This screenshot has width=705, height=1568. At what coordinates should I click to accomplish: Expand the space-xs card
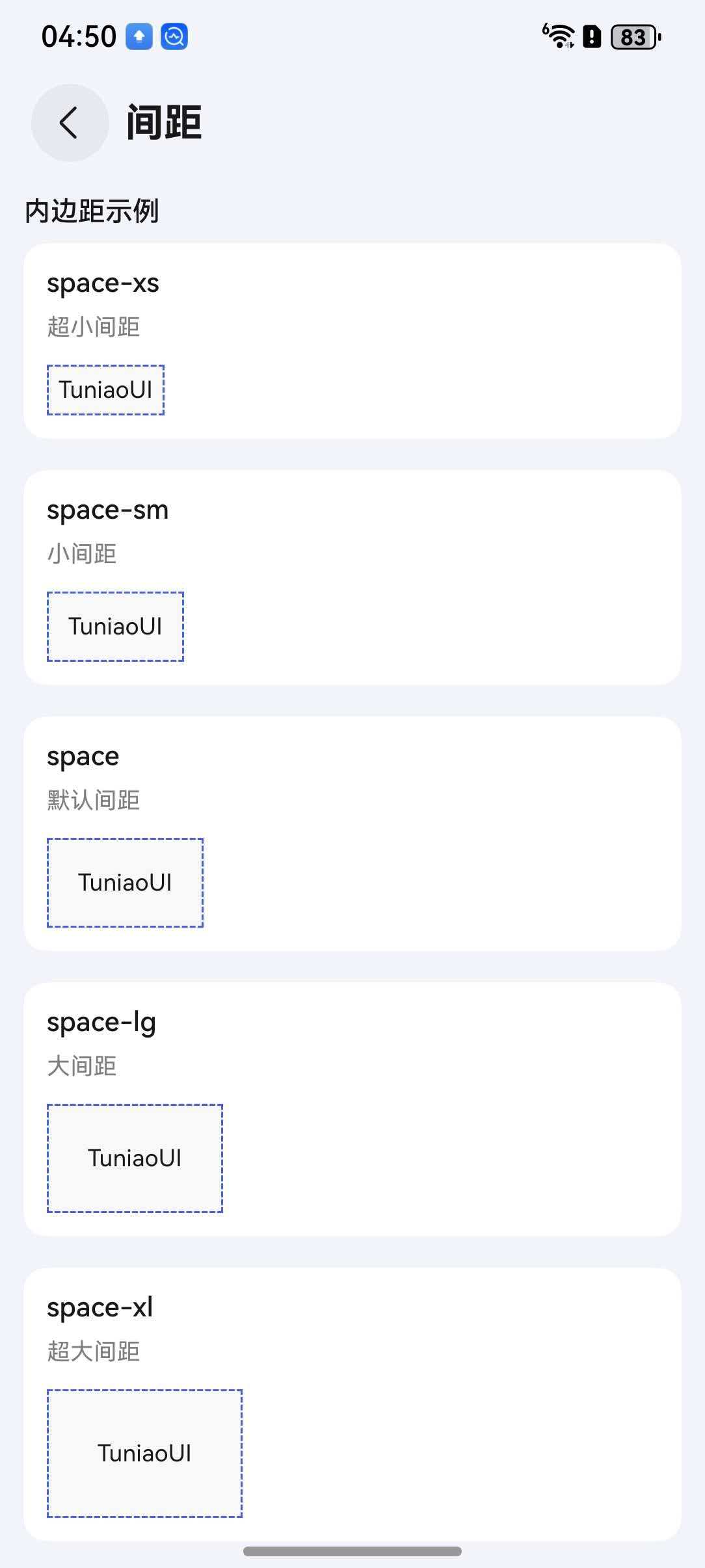(351, 338)
